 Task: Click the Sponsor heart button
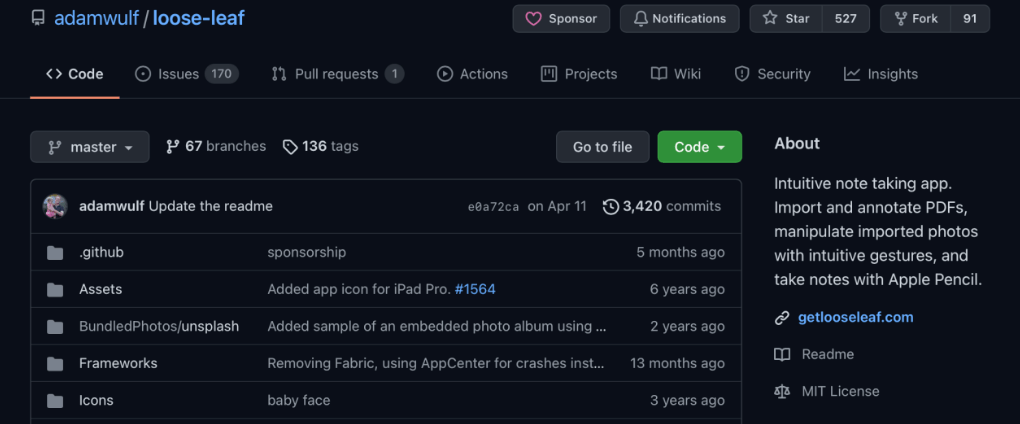560,18
